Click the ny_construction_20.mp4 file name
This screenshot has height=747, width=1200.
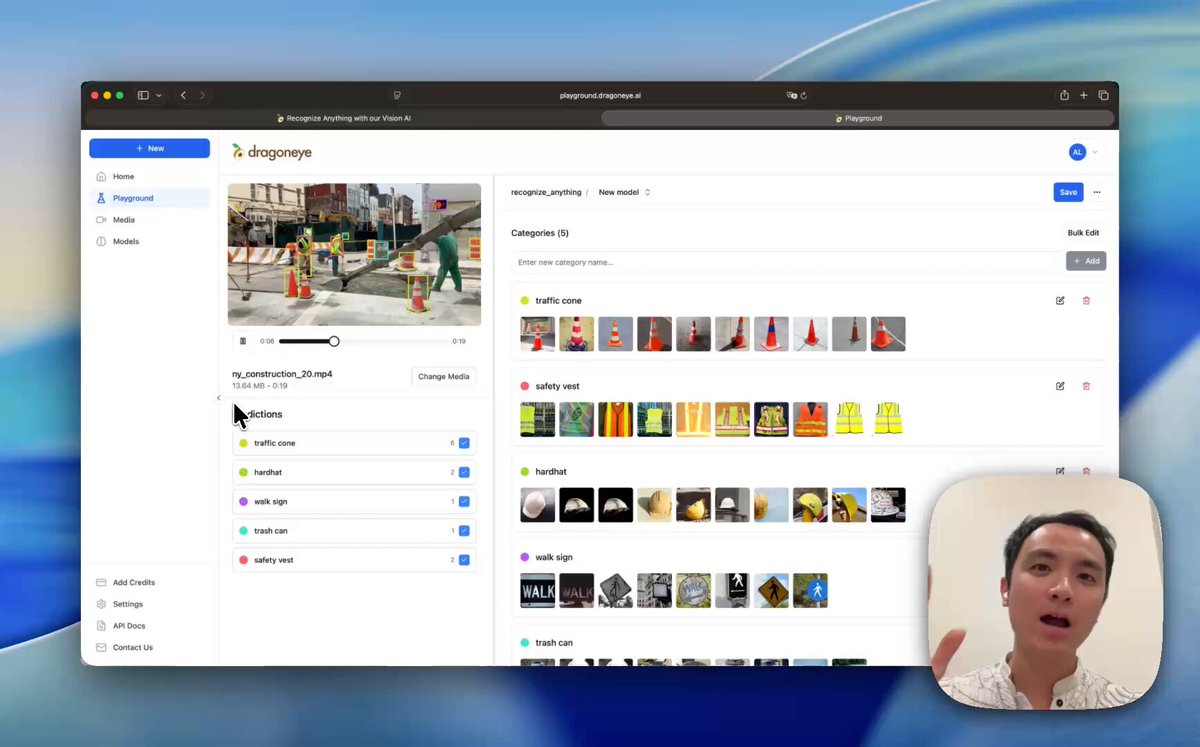282,374
